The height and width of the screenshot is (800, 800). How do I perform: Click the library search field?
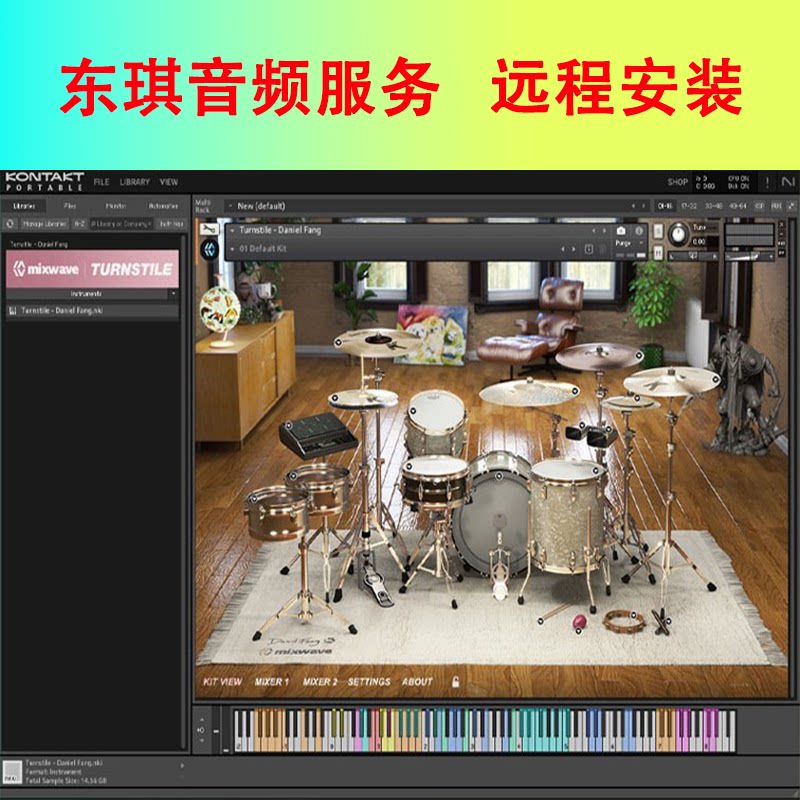click(x=121, y=223)
